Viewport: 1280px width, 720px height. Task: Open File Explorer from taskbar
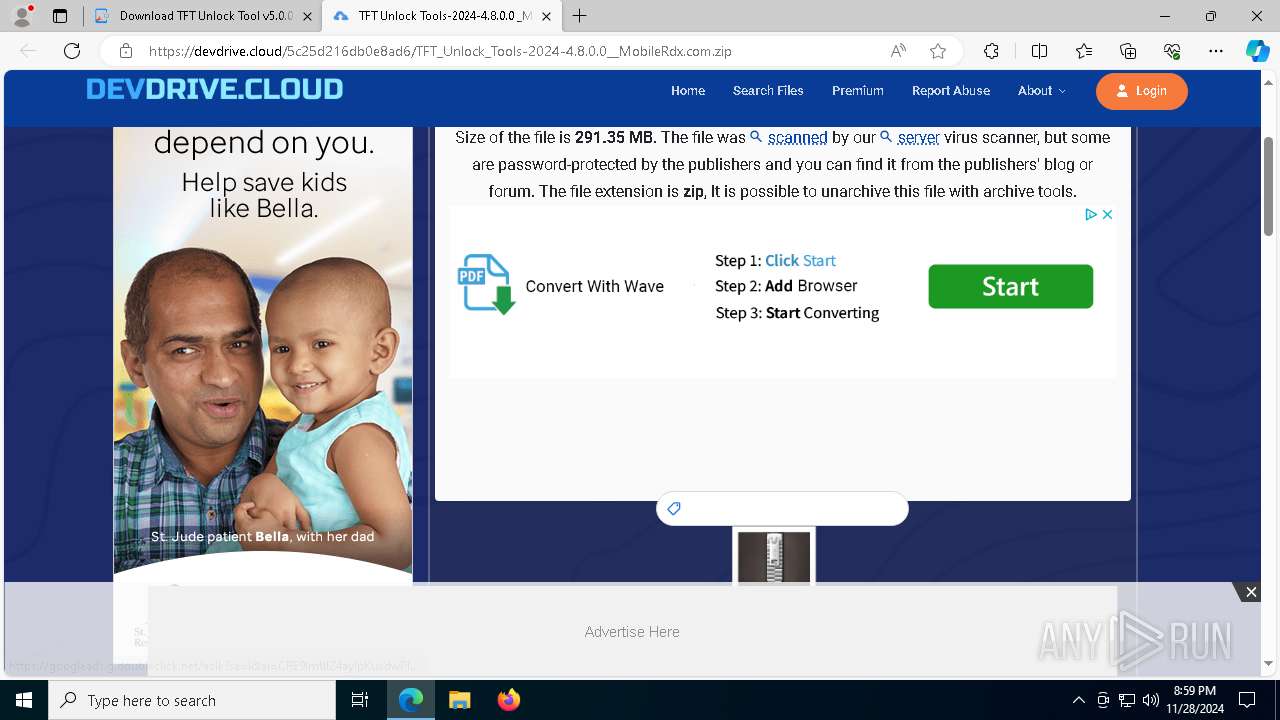459,700
